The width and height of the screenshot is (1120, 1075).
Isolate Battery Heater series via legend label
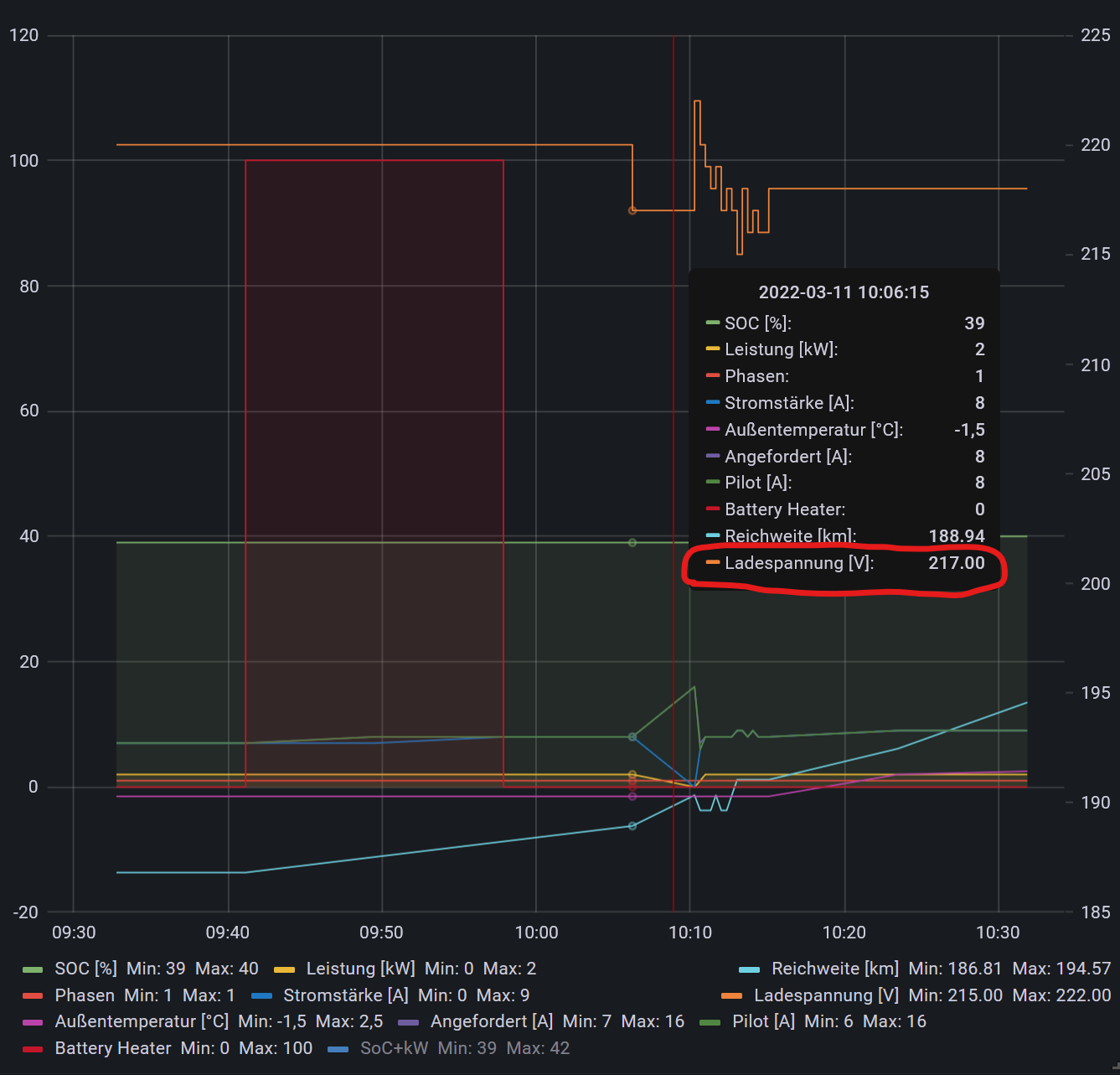pos(112,1048)
